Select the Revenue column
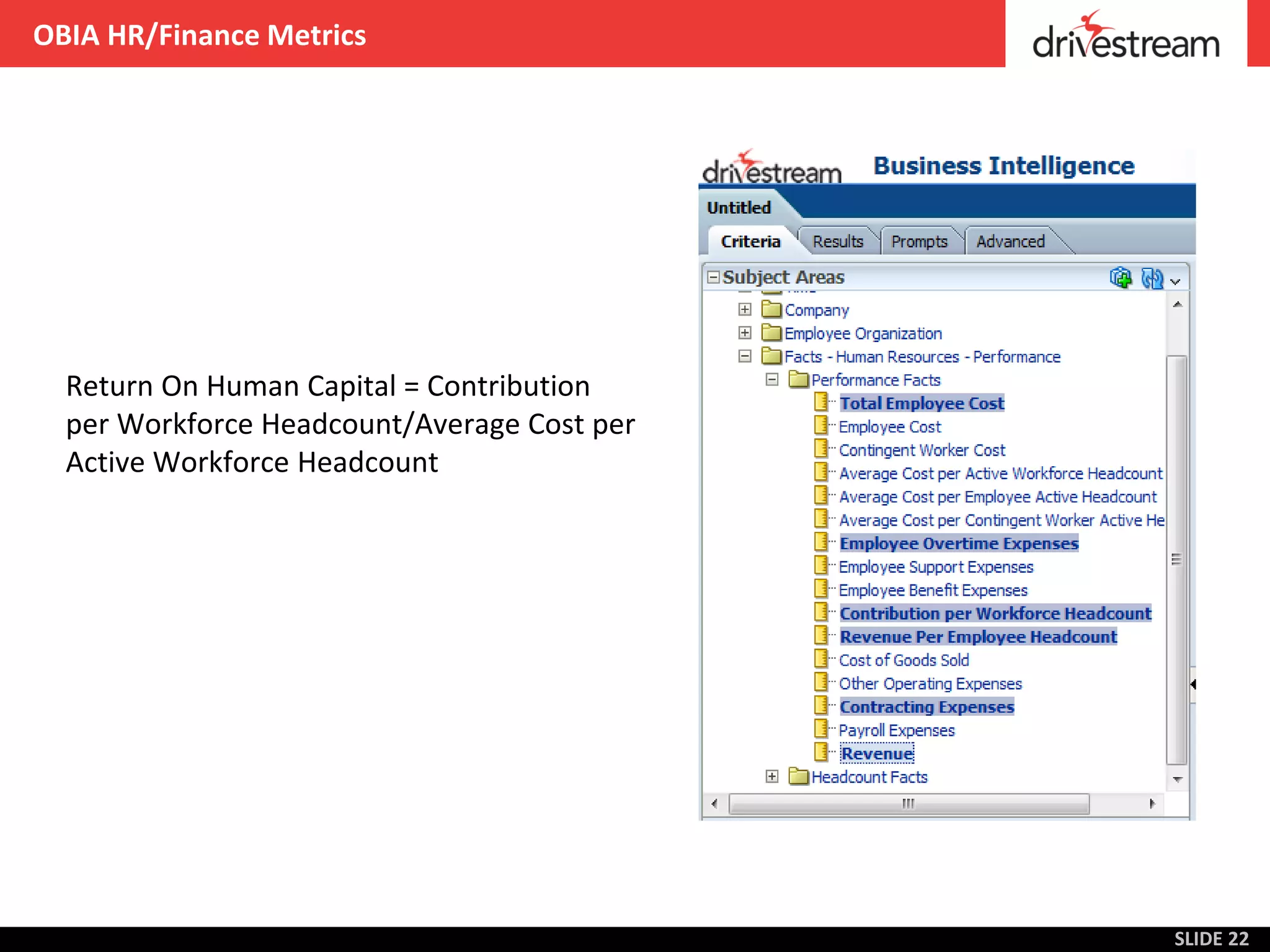This screenshot has width=1270, height=952. pyautogui.click(x=877, y=754)
